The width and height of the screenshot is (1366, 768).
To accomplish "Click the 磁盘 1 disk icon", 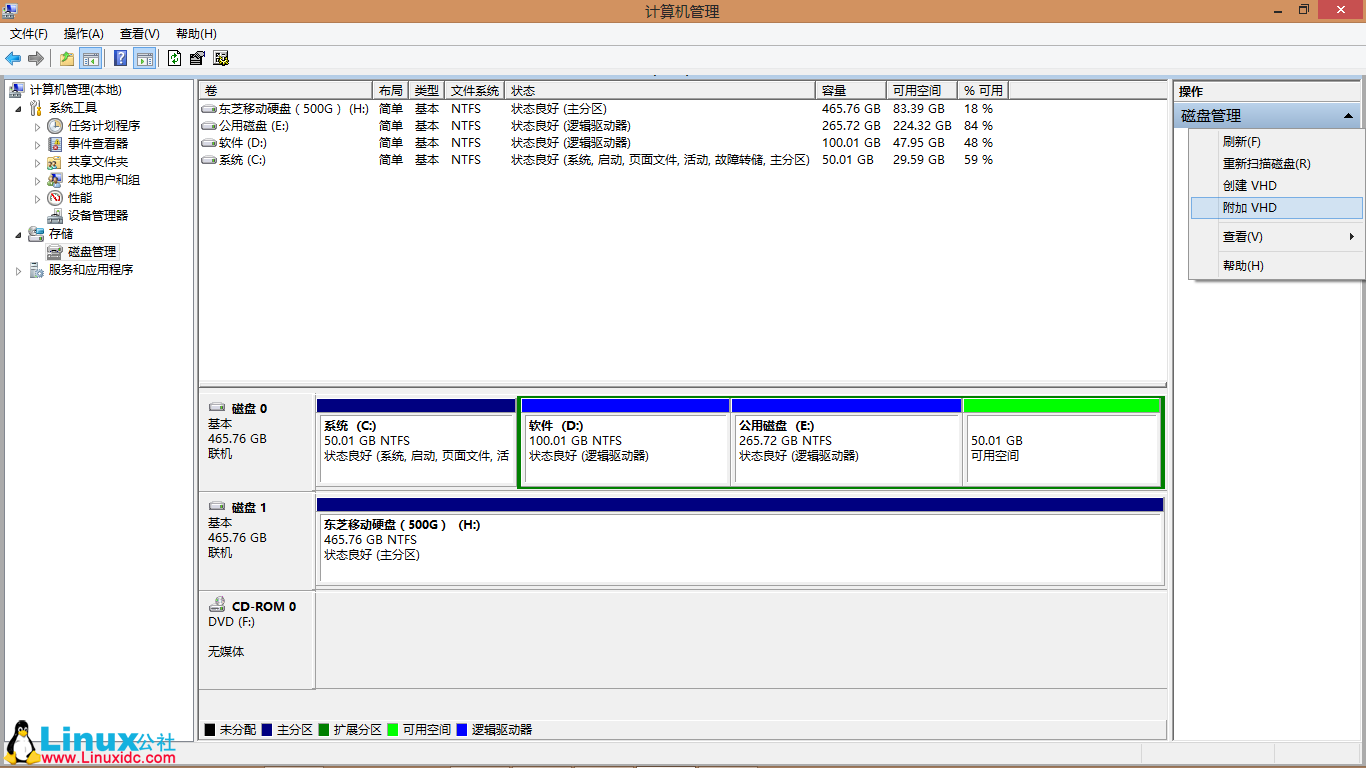I will [x=217, y=508].
